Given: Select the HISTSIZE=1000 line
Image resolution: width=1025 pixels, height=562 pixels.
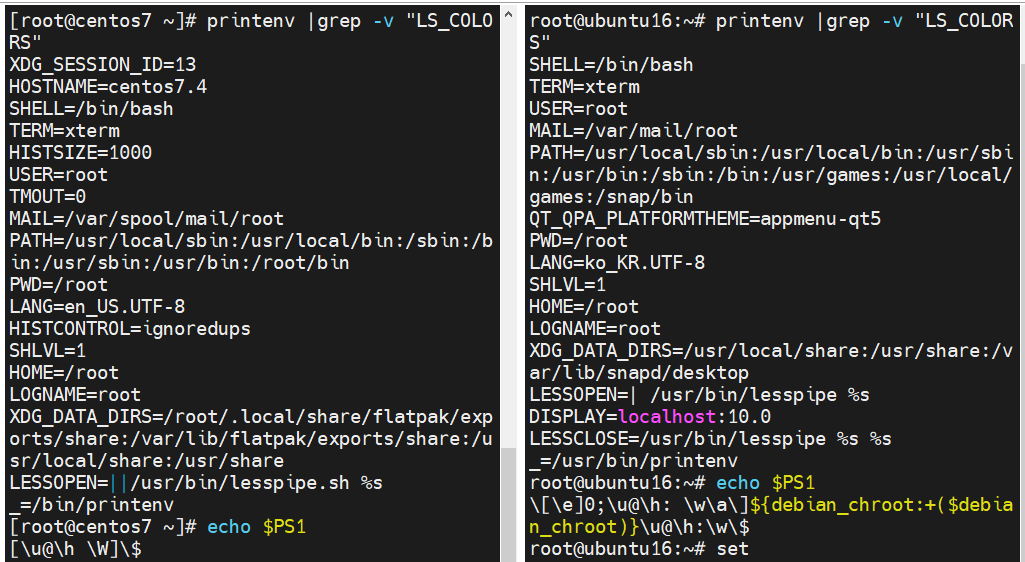Looking at the screenshot, I should pyautogui.click(x=80, y=152).
